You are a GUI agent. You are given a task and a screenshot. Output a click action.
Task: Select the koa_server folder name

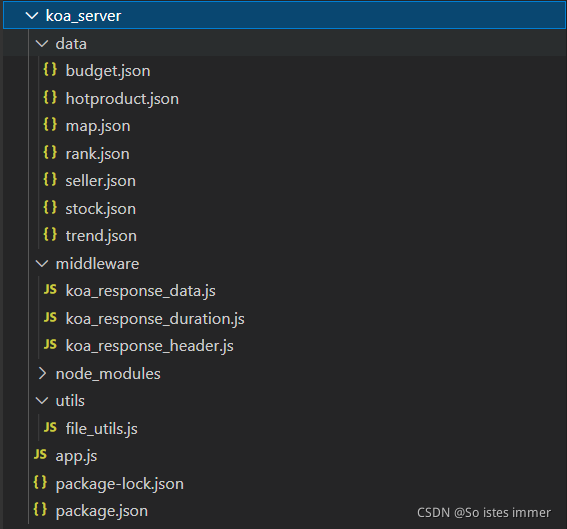pyautogui.click(x=84, y=16)
